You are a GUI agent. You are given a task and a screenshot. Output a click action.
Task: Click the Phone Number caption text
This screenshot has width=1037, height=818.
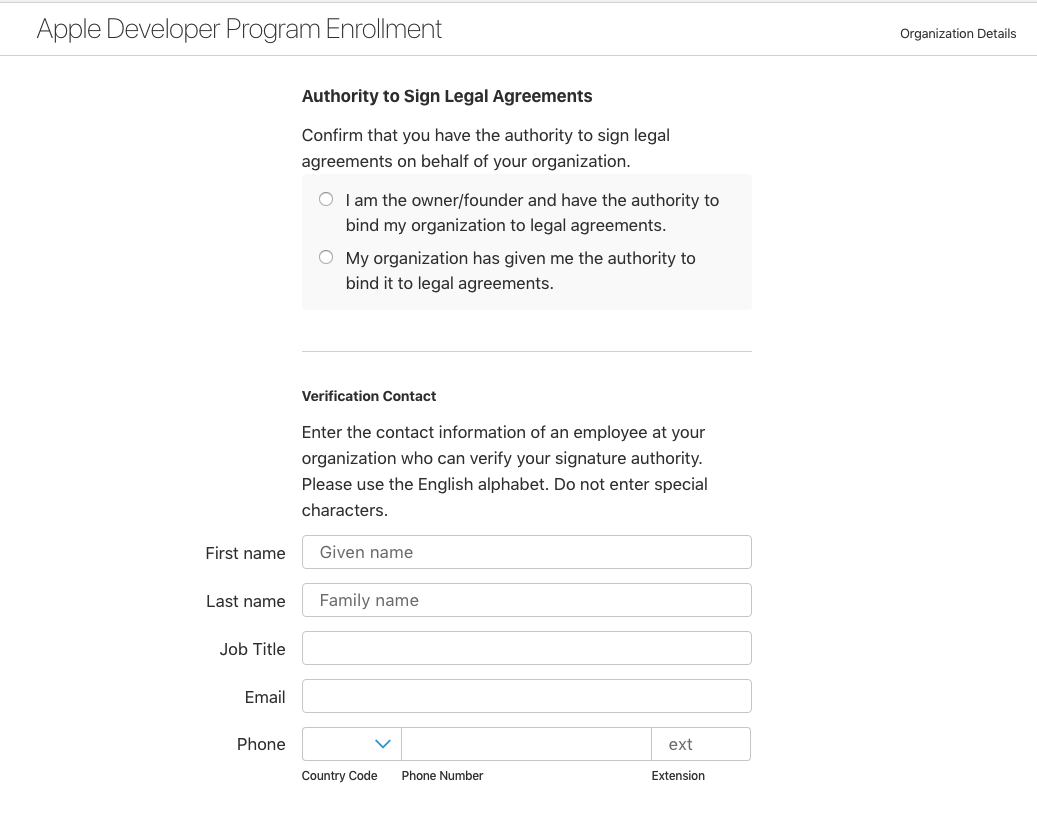(442, 776)
